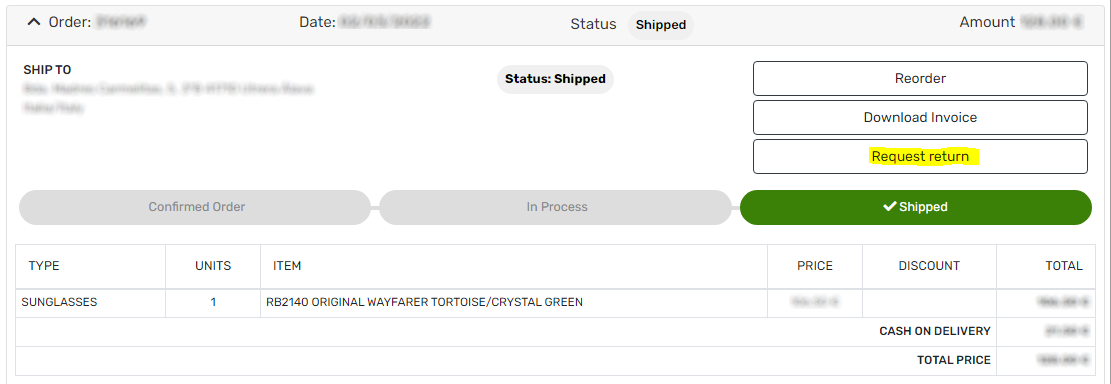The height and width of the screenshot is (384, 1111).
Task: Click the UNITS column header
Action: (x=213, y=266)
